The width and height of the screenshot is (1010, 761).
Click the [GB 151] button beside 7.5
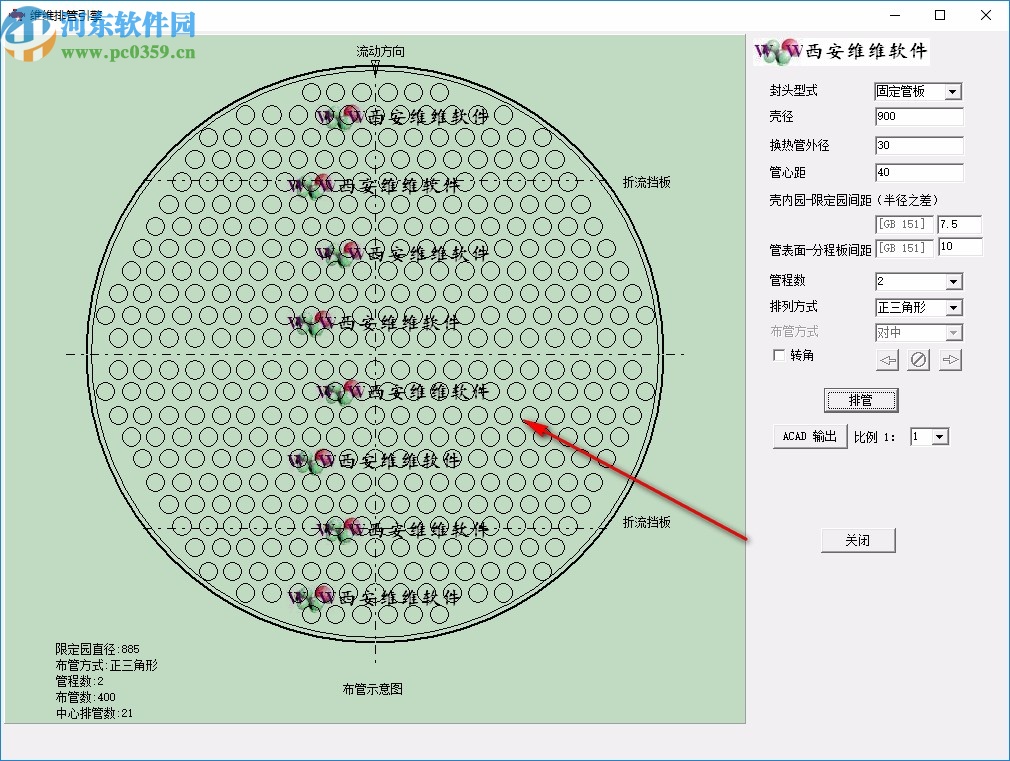pos(903,224)
